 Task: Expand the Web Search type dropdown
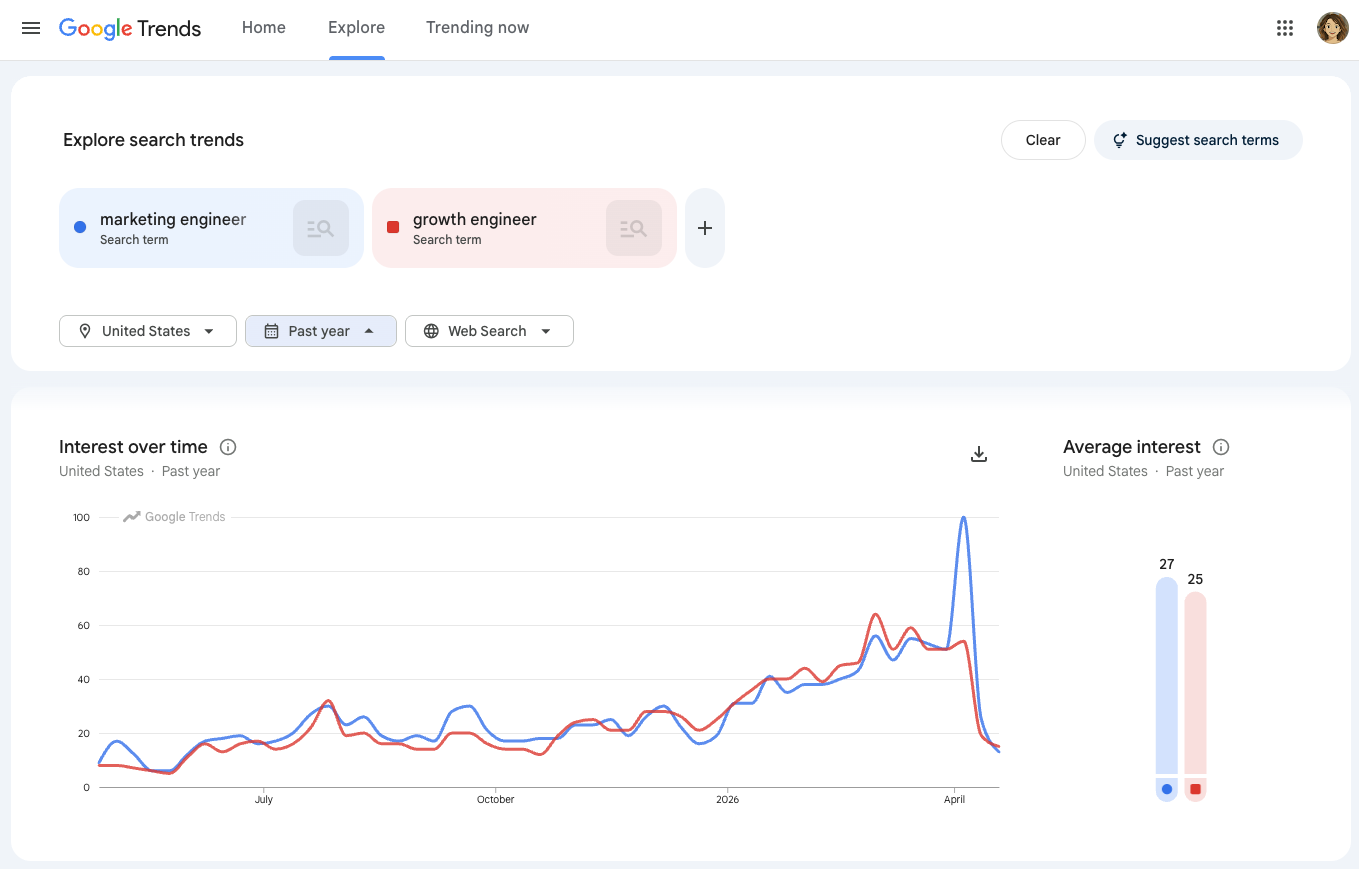click(488, 331)
